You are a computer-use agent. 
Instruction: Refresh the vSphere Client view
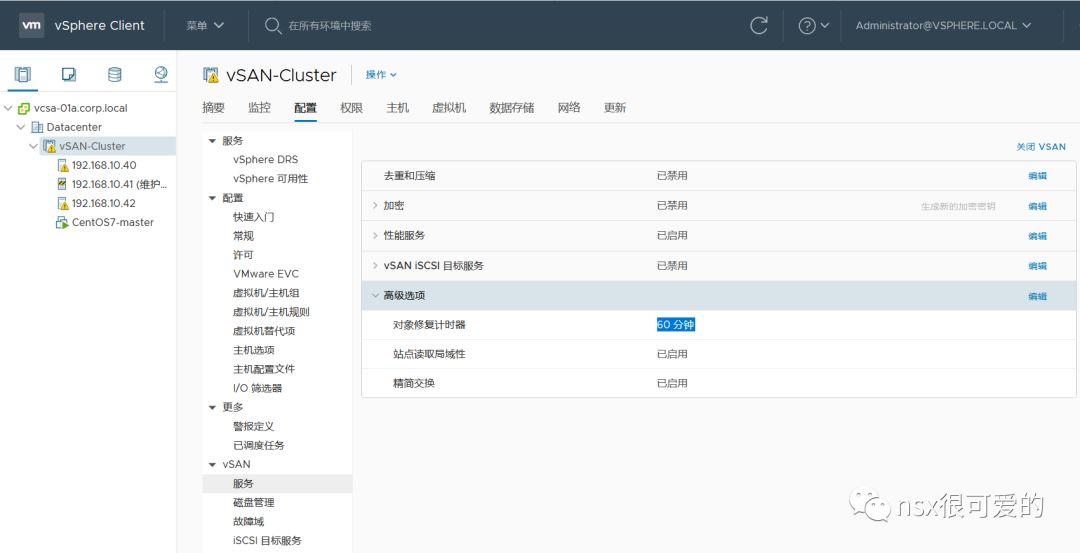(759, 25)
